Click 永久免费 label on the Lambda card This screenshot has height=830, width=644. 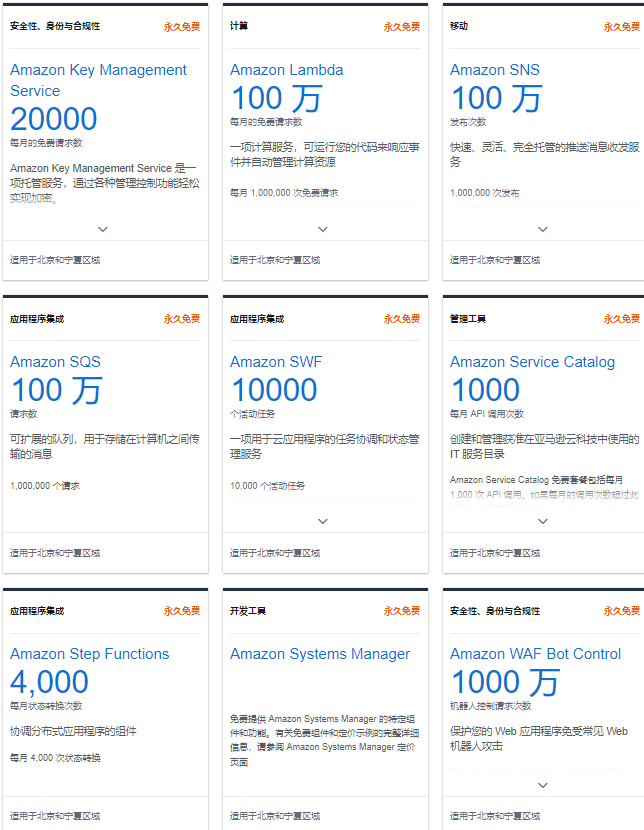click(402, 27)
